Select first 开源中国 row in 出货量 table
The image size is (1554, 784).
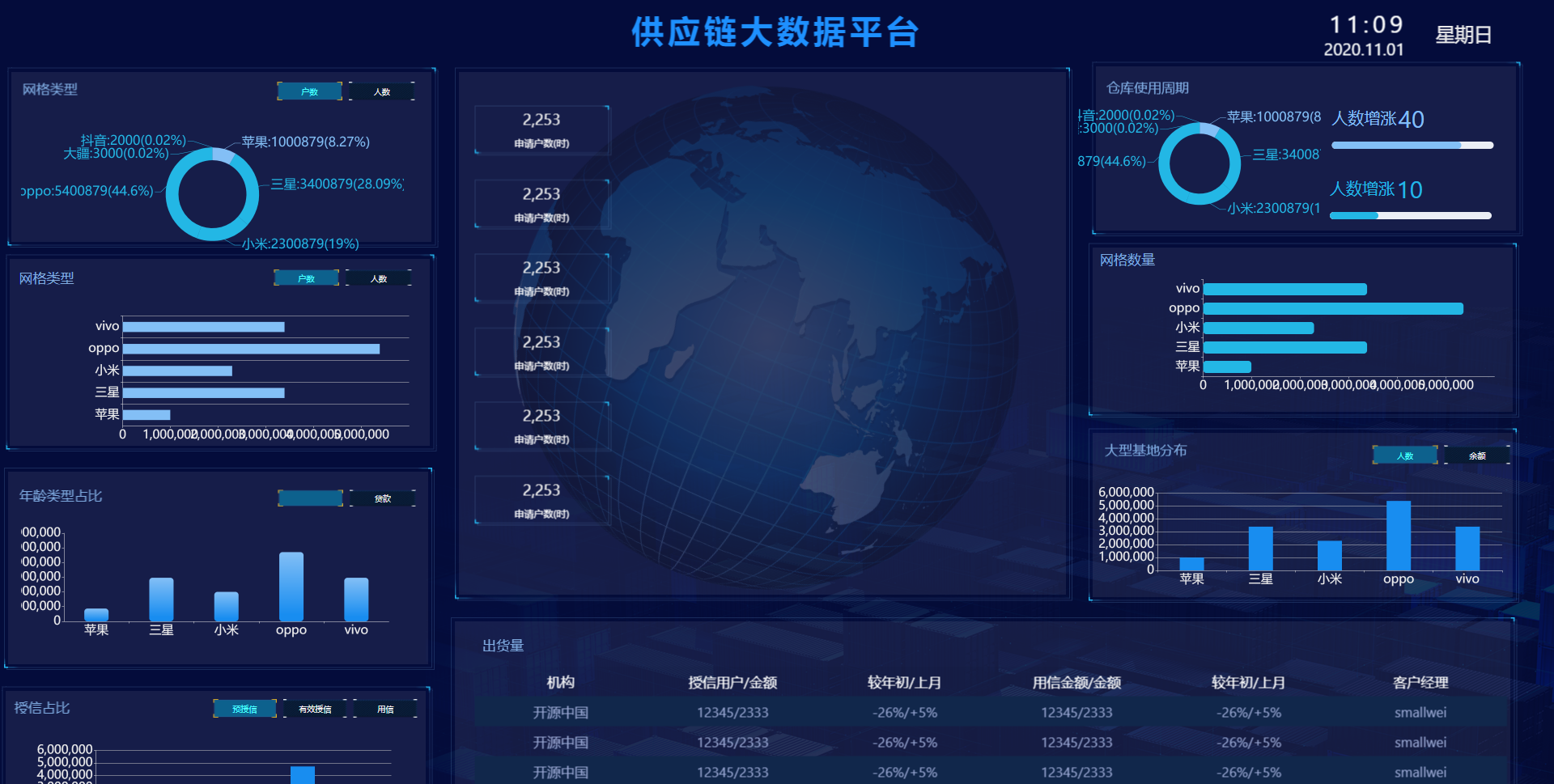pyautogui.click(x=560, y=713)
